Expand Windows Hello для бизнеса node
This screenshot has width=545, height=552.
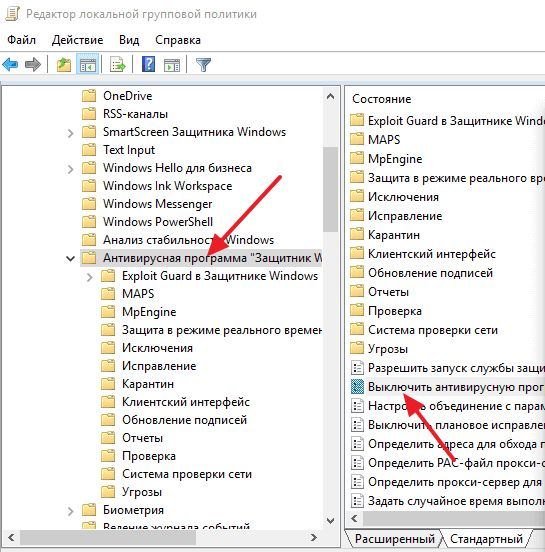point(70,169)
